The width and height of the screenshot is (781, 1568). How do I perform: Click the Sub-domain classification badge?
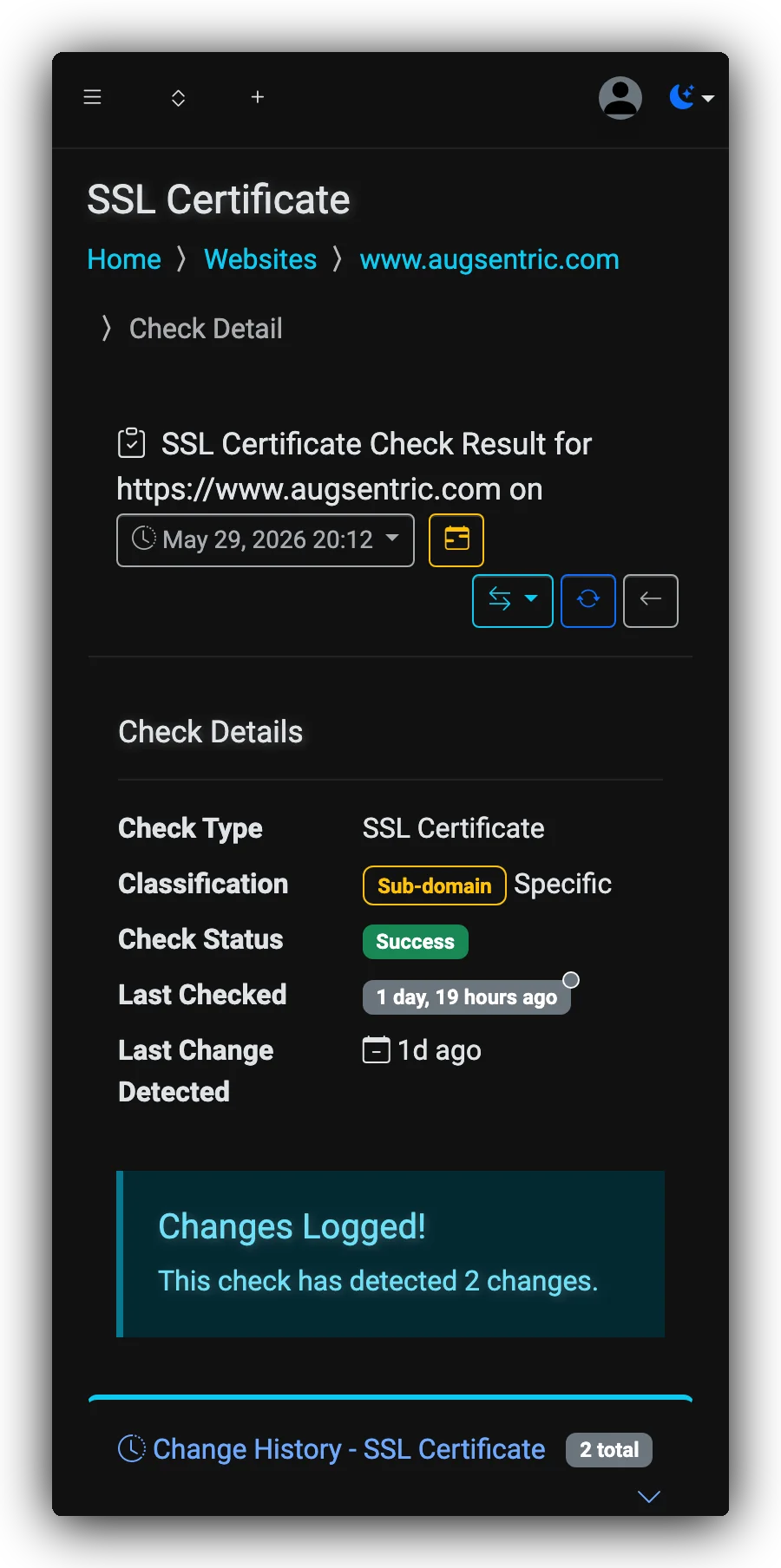tap(435, 885)
